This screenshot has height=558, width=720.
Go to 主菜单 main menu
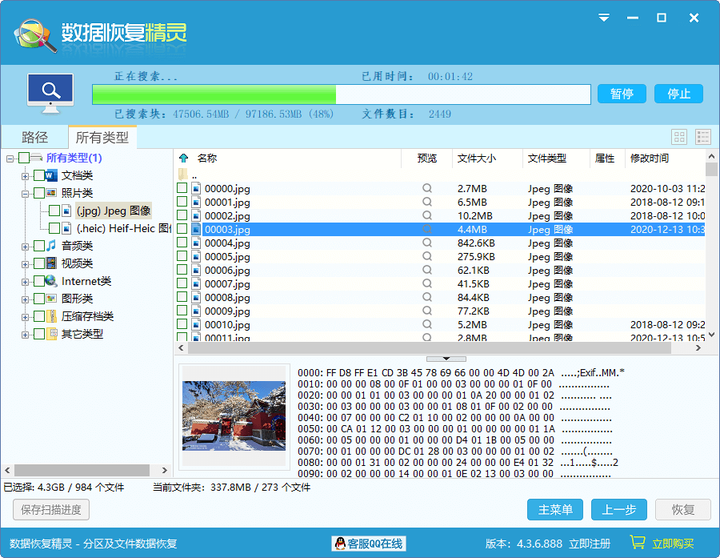tap(555, 509)
